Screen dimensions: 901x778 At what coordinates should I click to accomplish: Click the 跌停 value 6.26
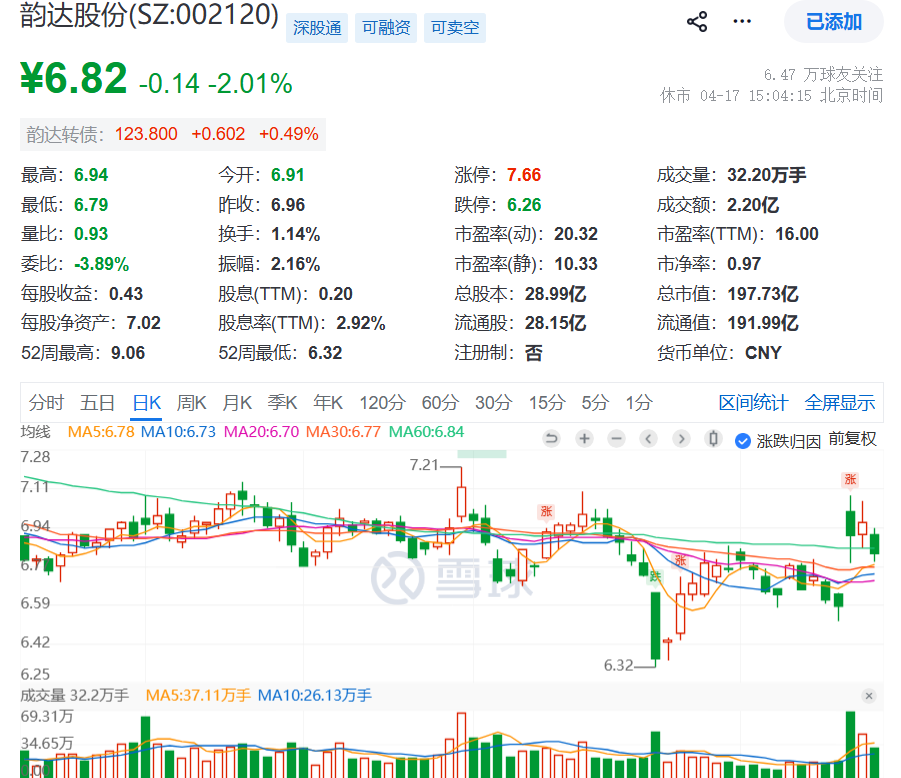coord(523,205)
